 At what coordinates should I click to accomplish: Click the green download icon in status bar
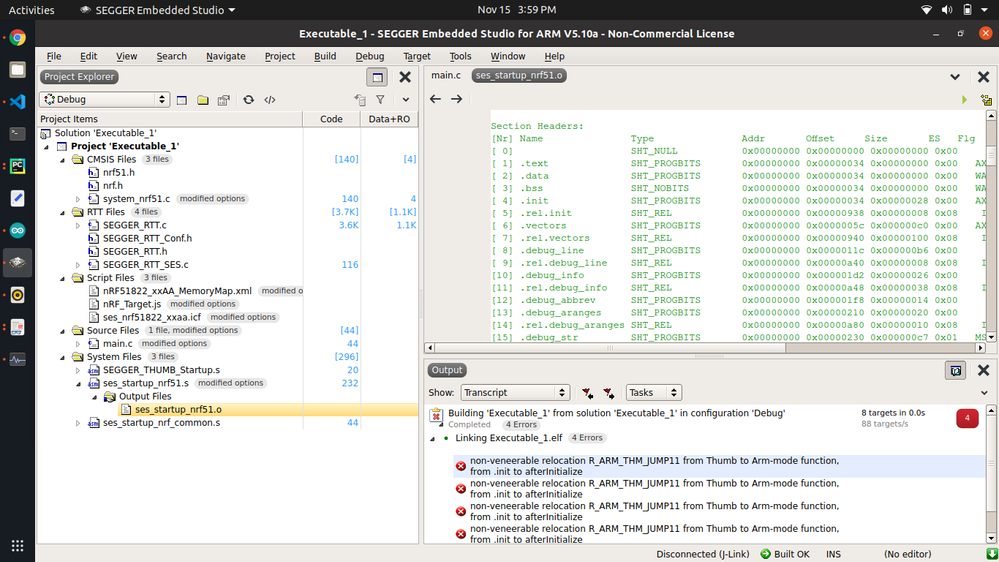coord(992,554)
